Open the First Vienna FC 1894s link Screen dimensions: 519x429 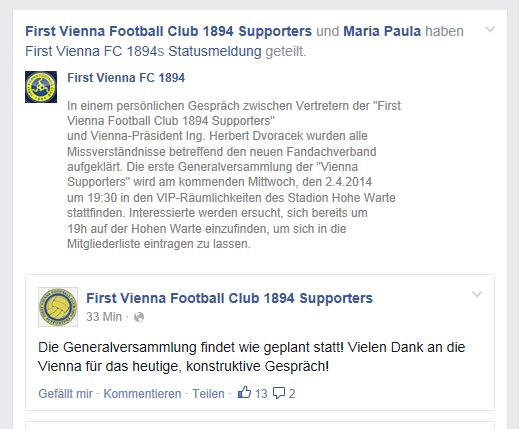[95, 51]
